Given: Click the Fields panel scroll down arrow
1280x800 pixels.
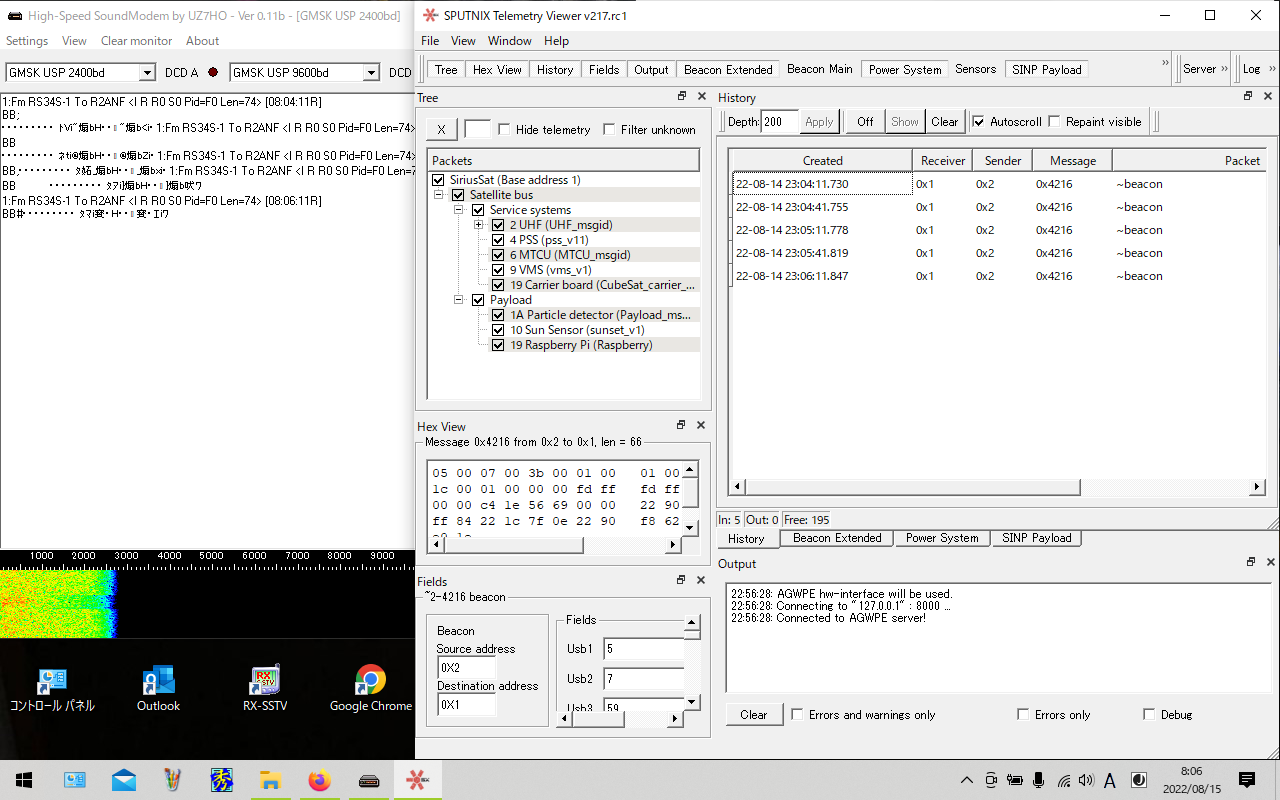Looking at the screenshot, I should 692,702.
